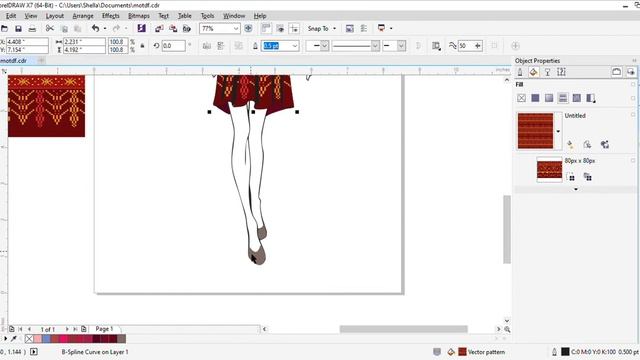Switch to Fill tab in Object Properties
Screen dimensions: 640x360
point(533,72)
